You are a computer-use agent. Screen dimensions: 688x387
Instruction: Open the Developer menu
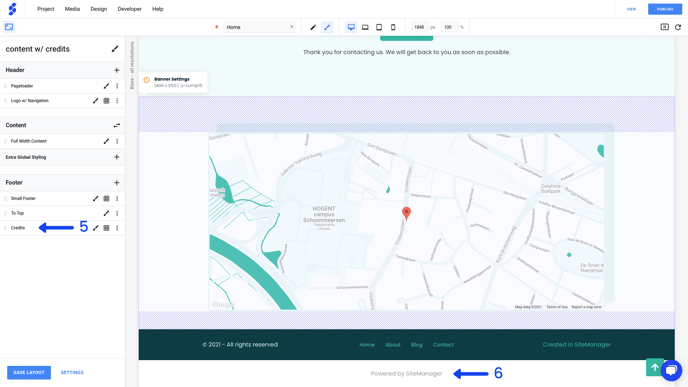[x=129, y=9]
